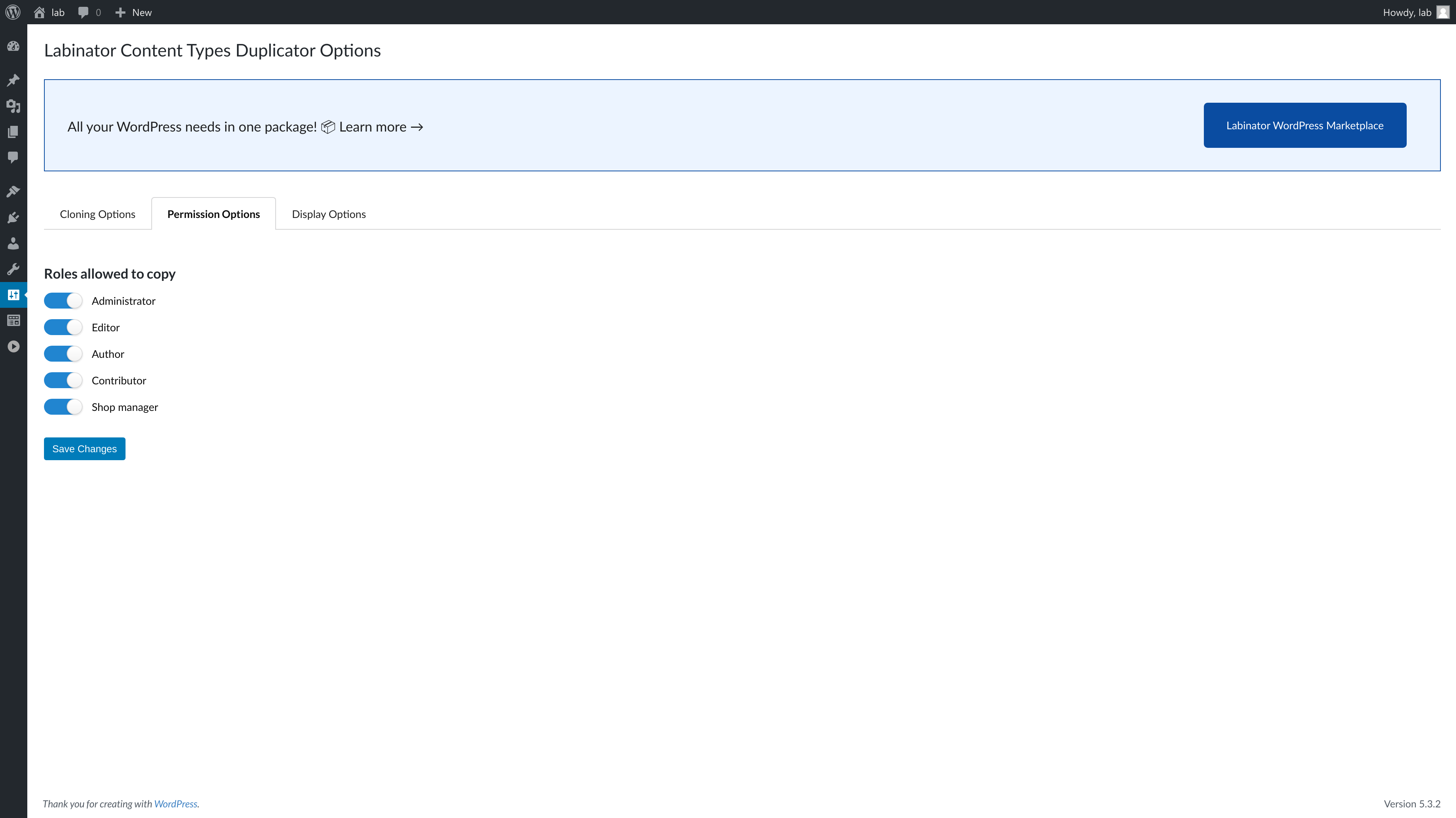Image resolution: width=1456 pixels, height=818 pixels.
Task: Click Save Changes button
Action: click(85, 448)
